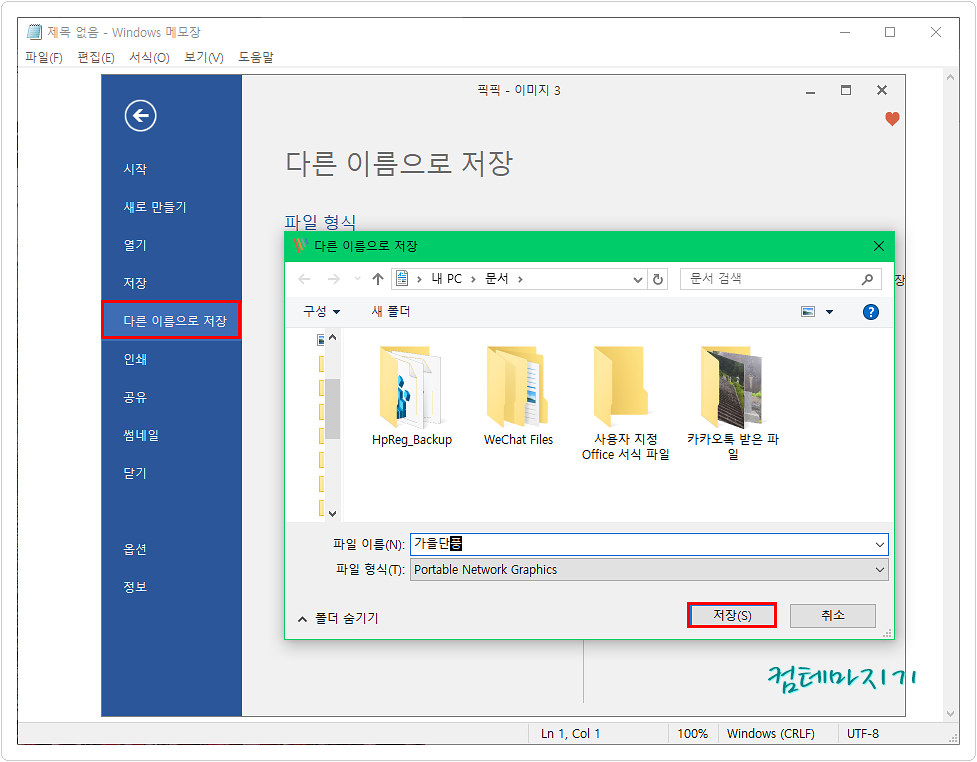
Task: Open 편집(E) menu in Notepad
Action: point(96,57)
